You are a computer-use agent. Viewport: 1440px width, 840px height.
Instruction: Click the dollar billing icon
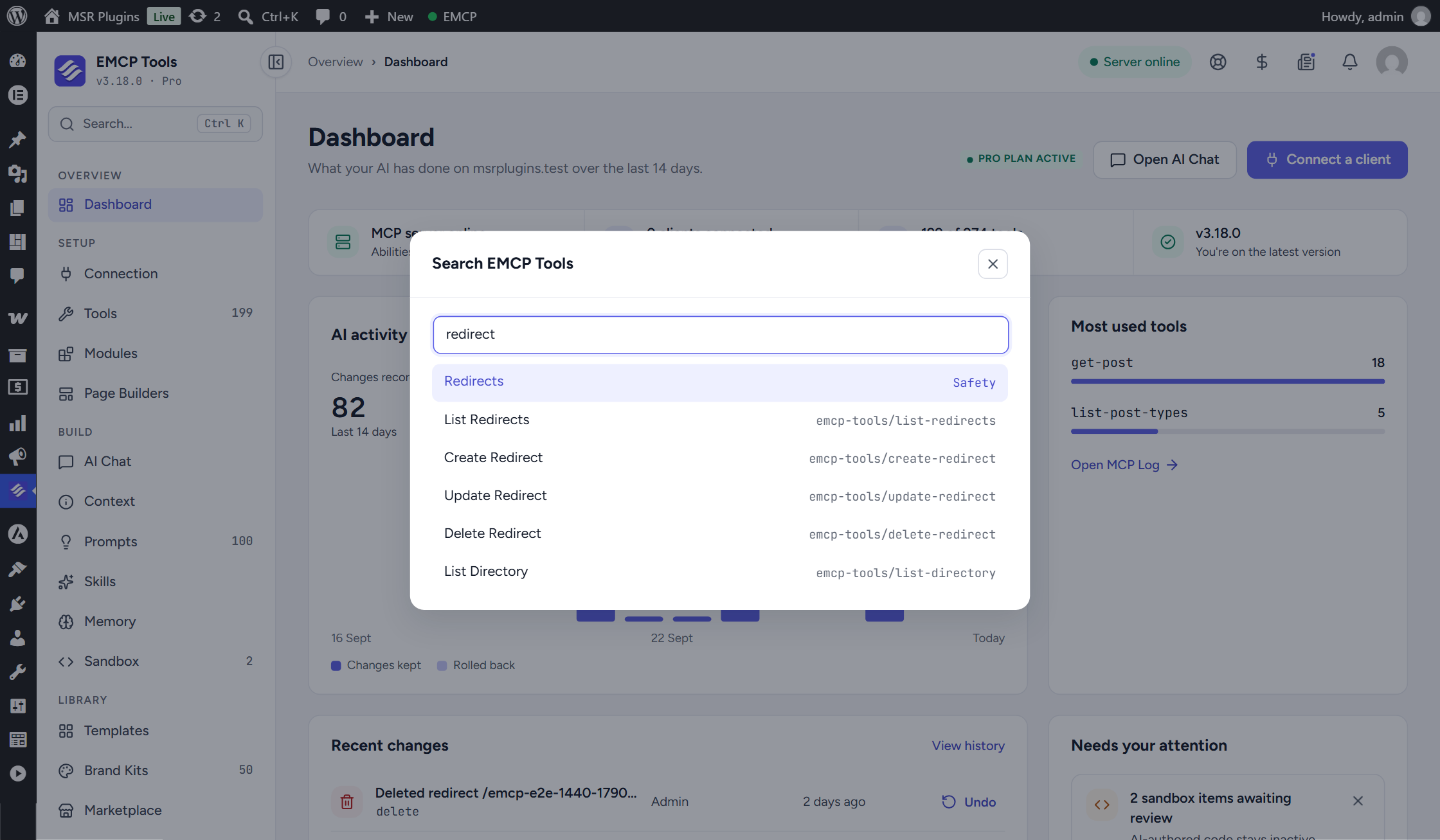1261,62
